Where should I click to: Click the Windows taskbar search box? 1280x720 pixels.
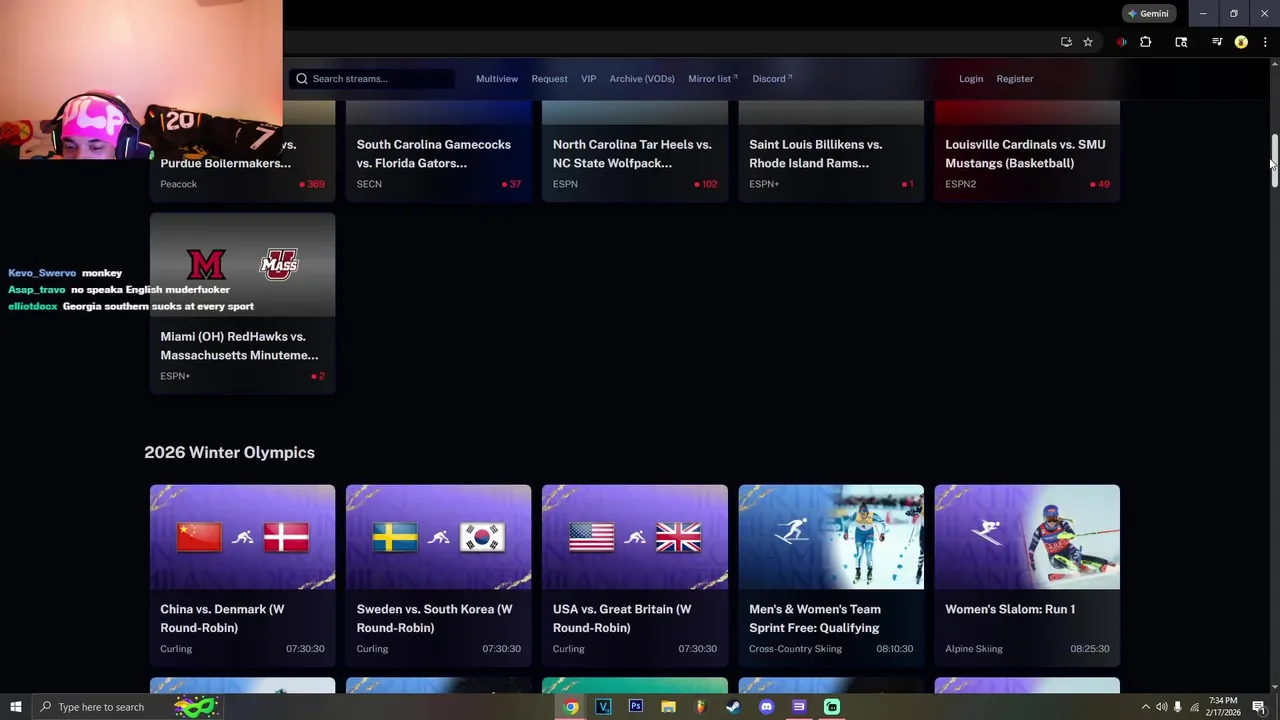point(130,707)
